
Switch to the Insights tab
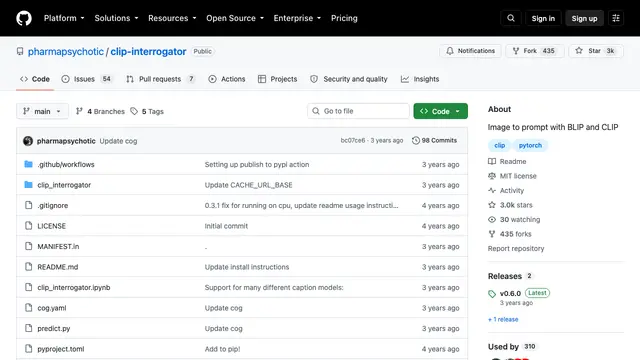420,79
